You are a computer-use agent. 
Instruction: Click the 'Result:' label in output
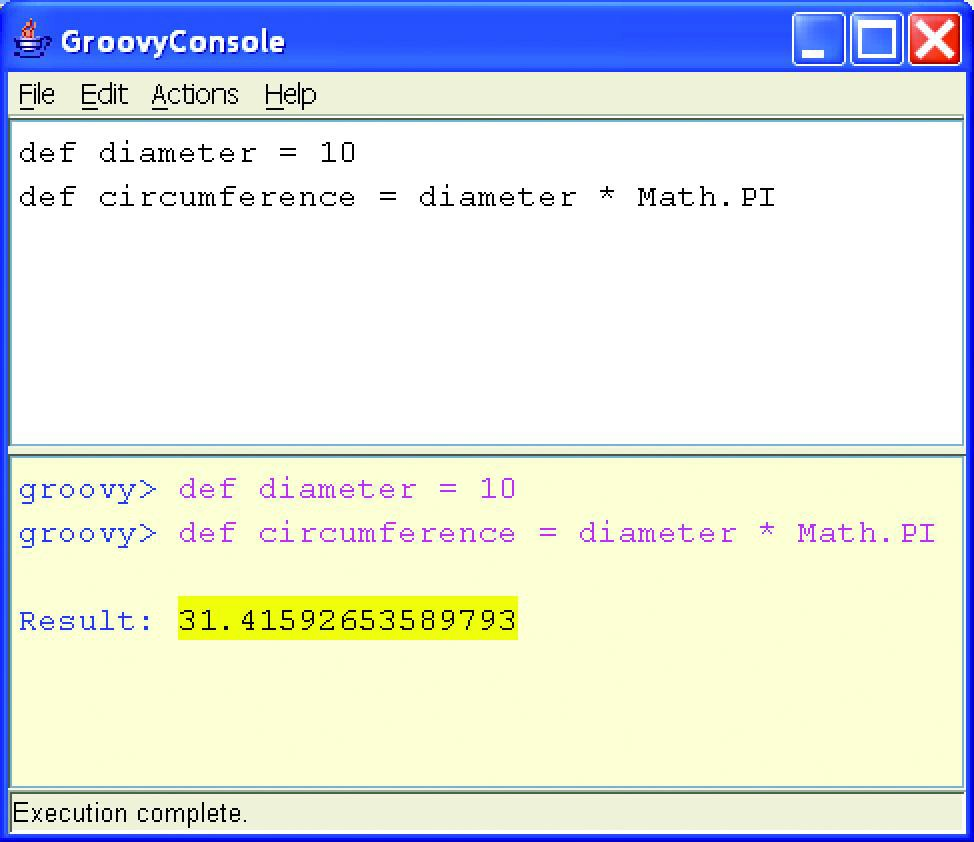coord(86,621)
